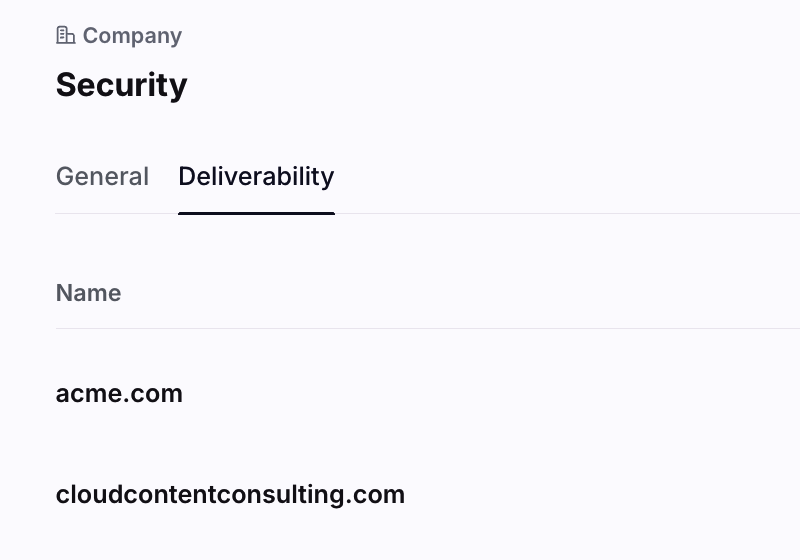800x560 pixels.
Task: Sort domains by the Name column
Action: click(88, 293)
